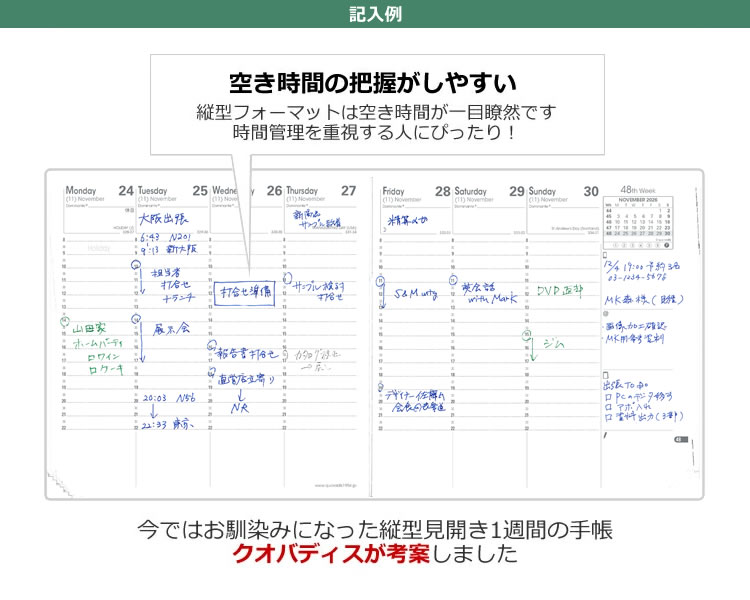
Task: Click the circled 11 marker in the Friday column
Action: [382, 283]
